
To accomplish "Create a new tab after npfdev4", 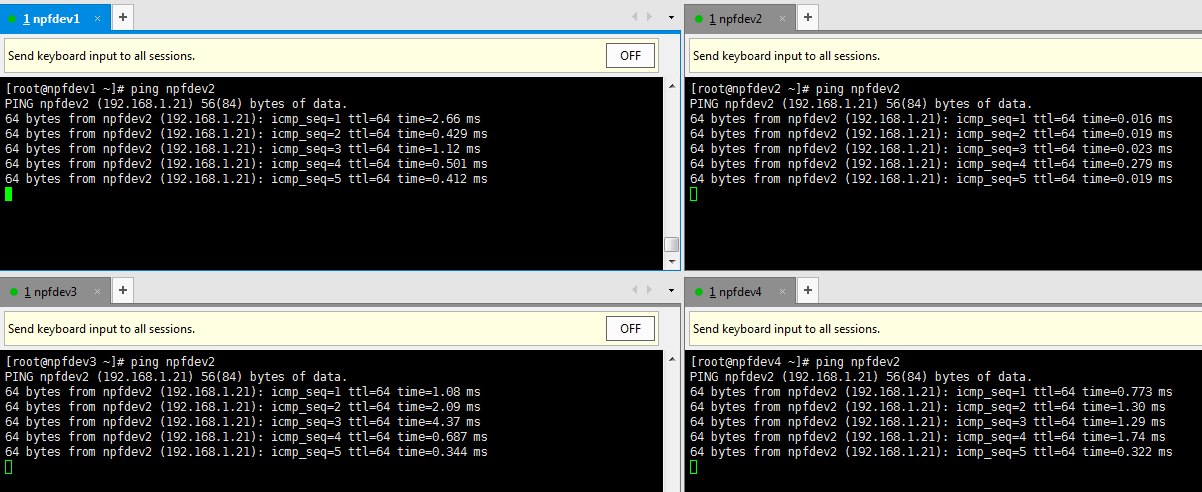I will point(807,291).
